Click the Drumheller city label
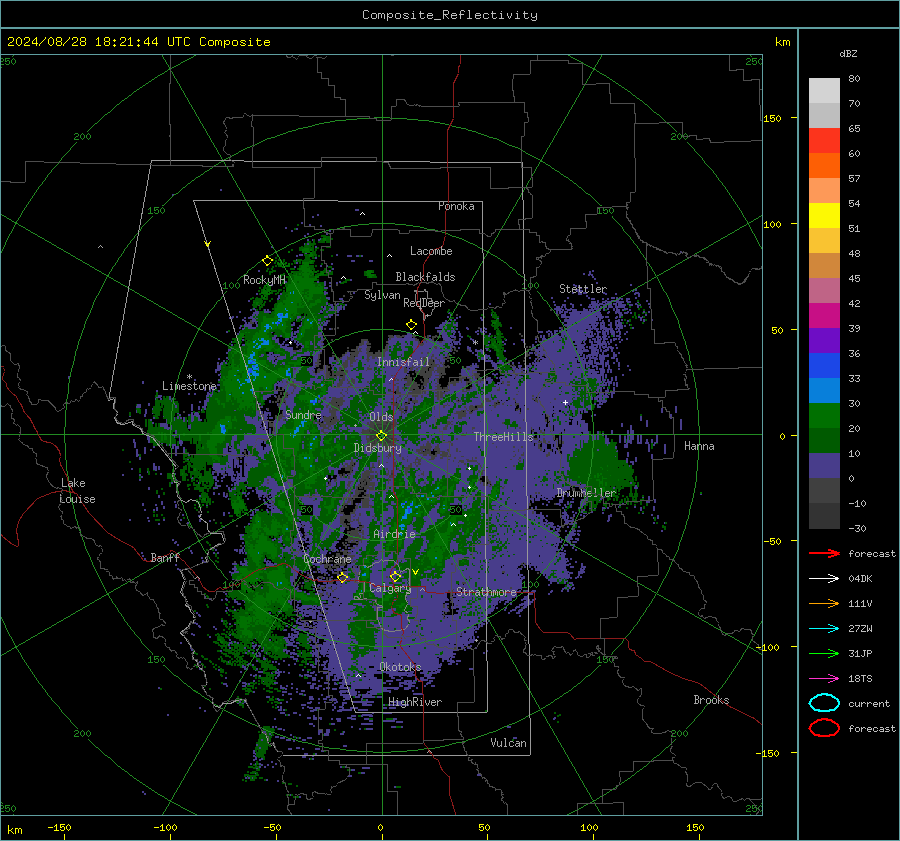The height and width of the screenshot is (841, 900). (586, 493)
